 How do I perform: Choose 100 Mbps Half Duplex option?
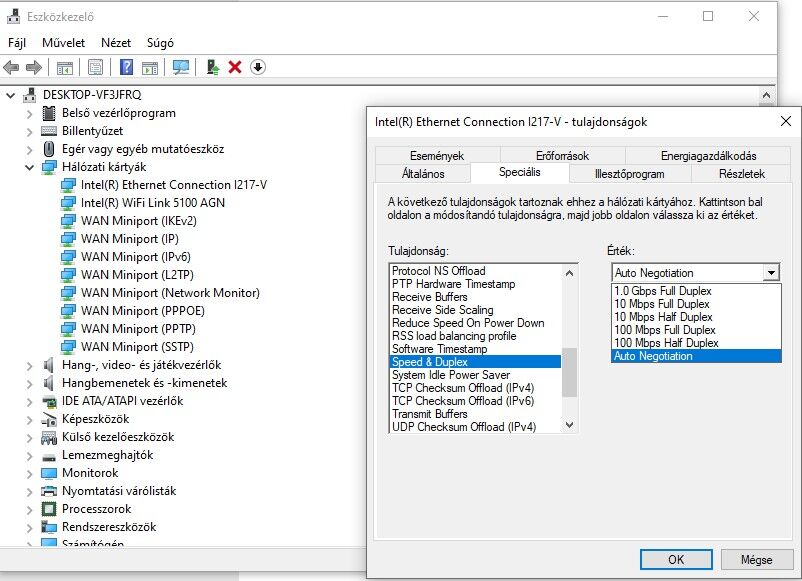(x=696, y=343)
